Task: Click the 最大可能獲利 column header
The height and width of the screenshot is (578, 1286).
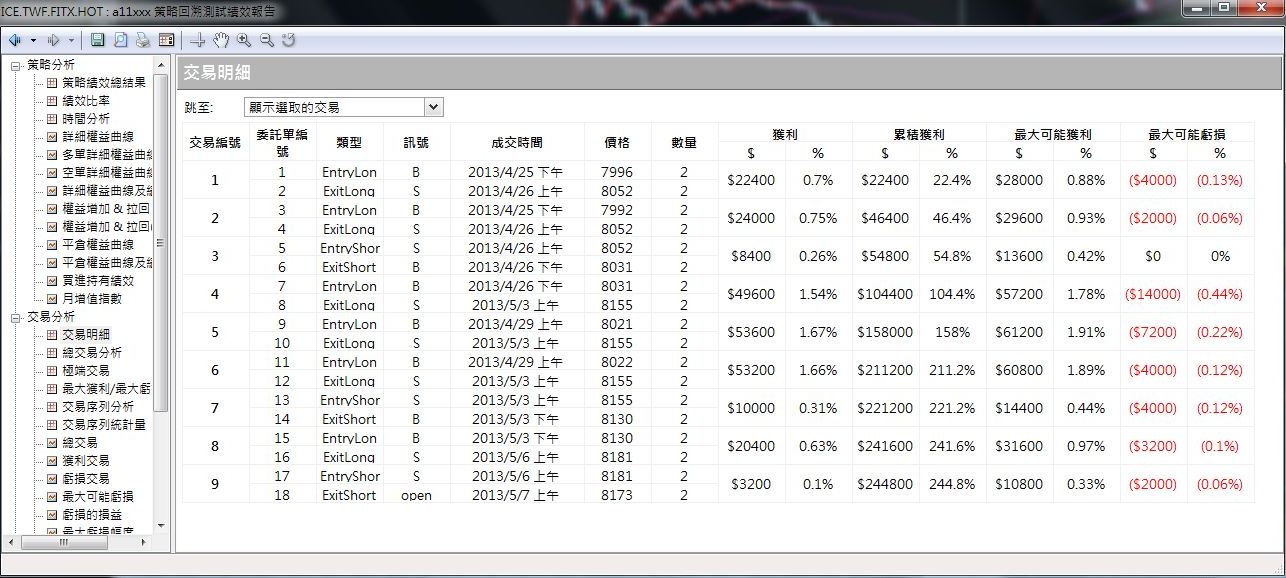Action: click(x=1053, y=133)
